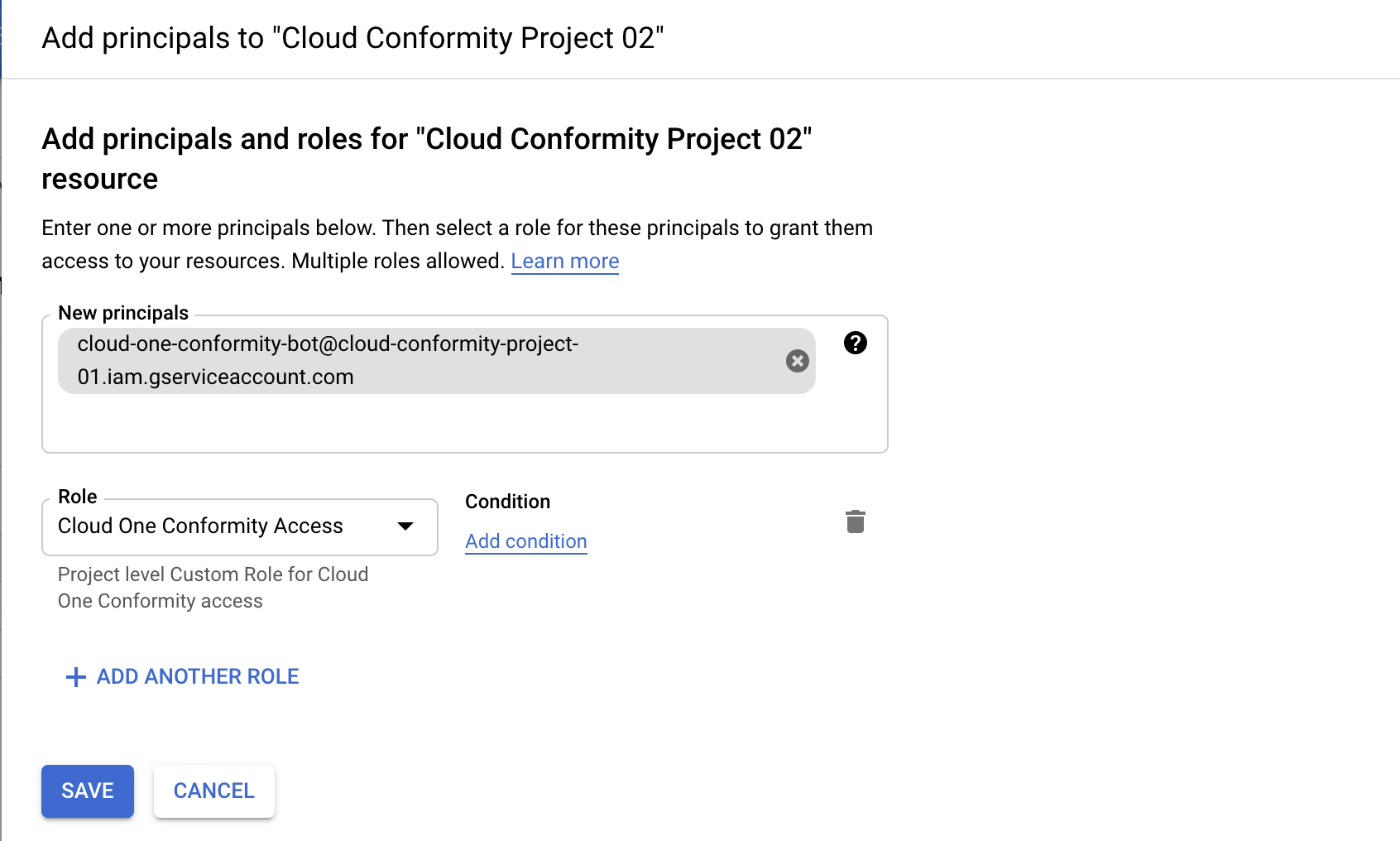Remove the cloud-one-conformity-bot principal chip
1400x841 pixels.
(x=797, y=361)
